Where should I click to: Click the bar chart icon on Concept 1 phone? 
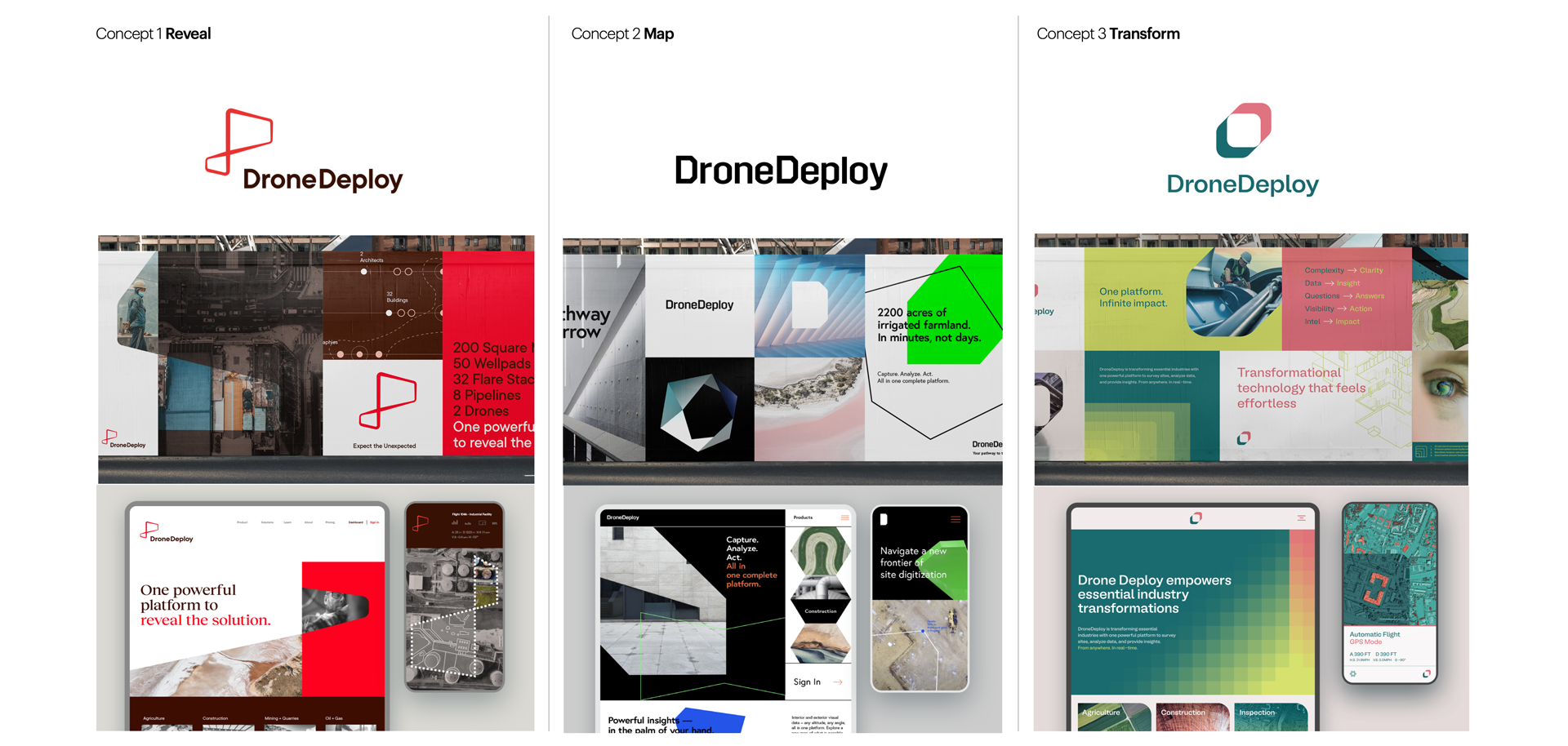(x=455, y=522)
